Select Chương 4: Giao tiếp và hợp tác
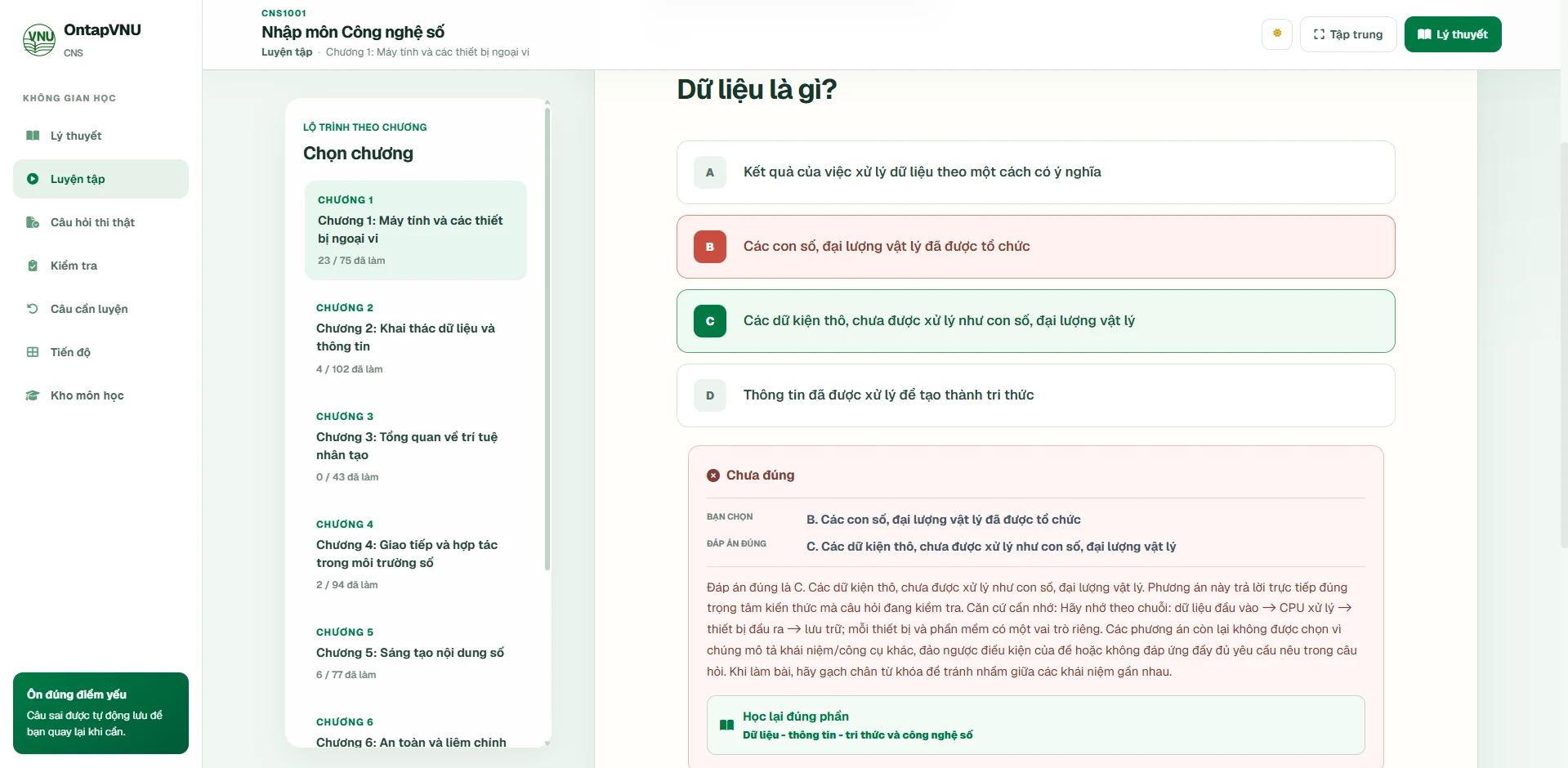Viewport: 1568px width, 768px height. pos(415,555)
